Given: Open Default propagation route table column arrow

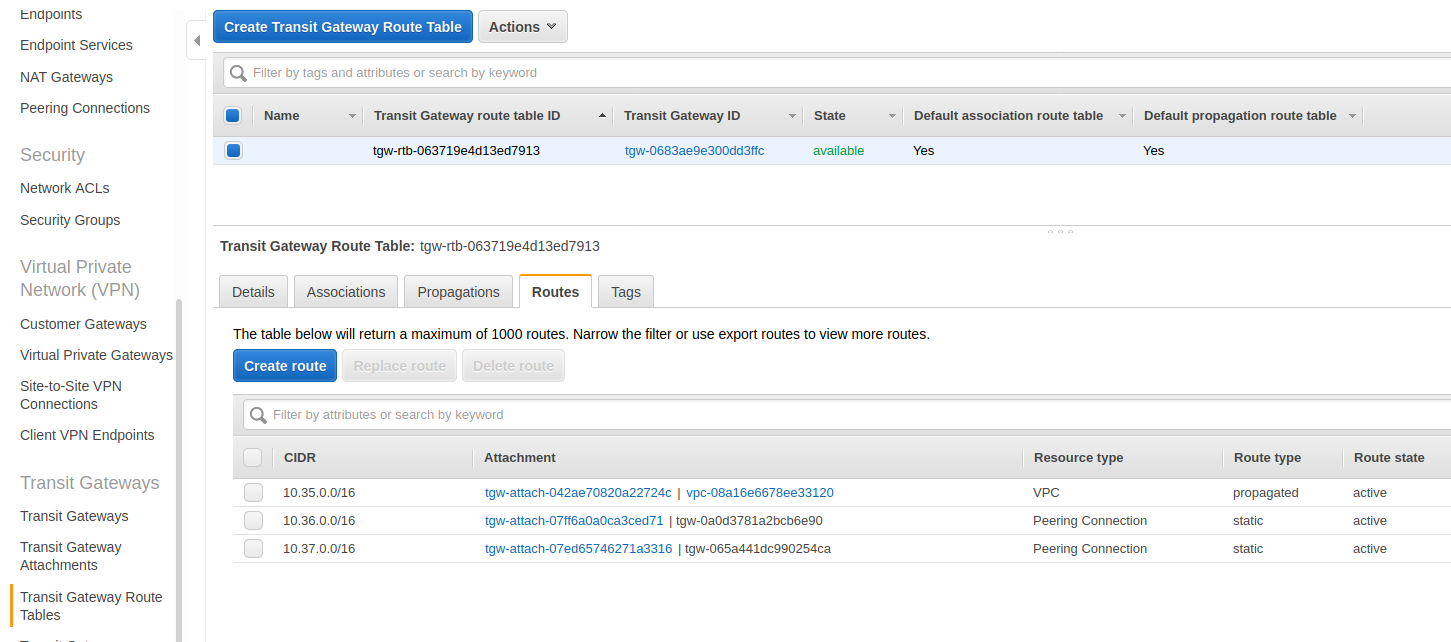Looking at the screenshot, I should 1352,116.
